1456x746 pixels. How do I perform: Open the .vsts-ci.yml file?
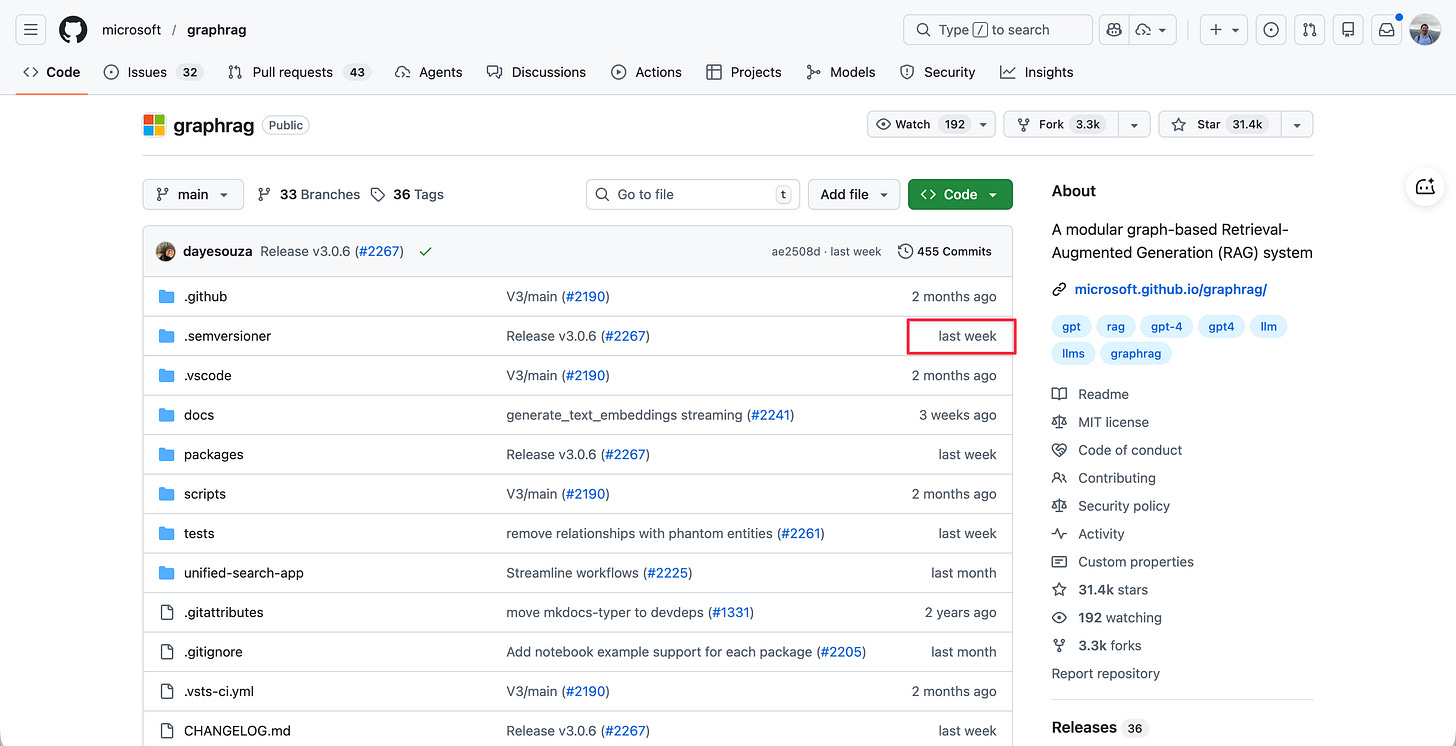pyautogui.click(x=218, y=691)
